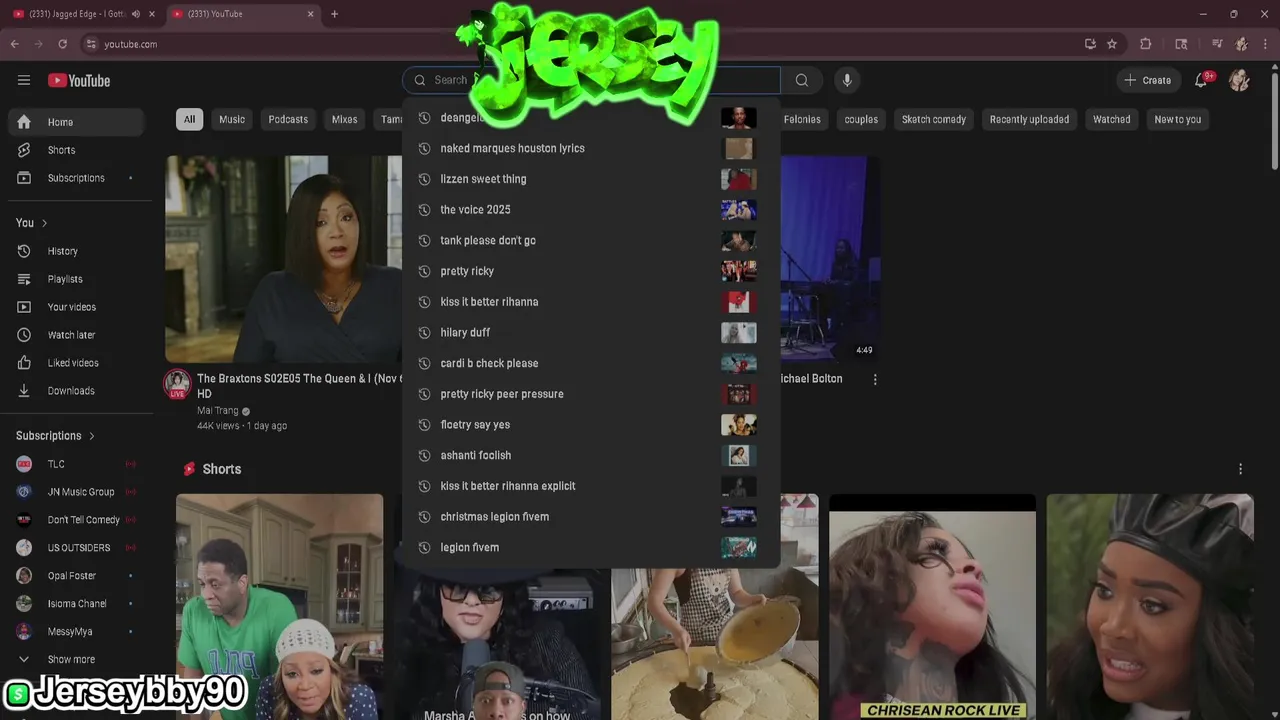Open Playlists in the sidebar
The height and width of the screenshot is (720, 1280).
click(x=77, y=279)
